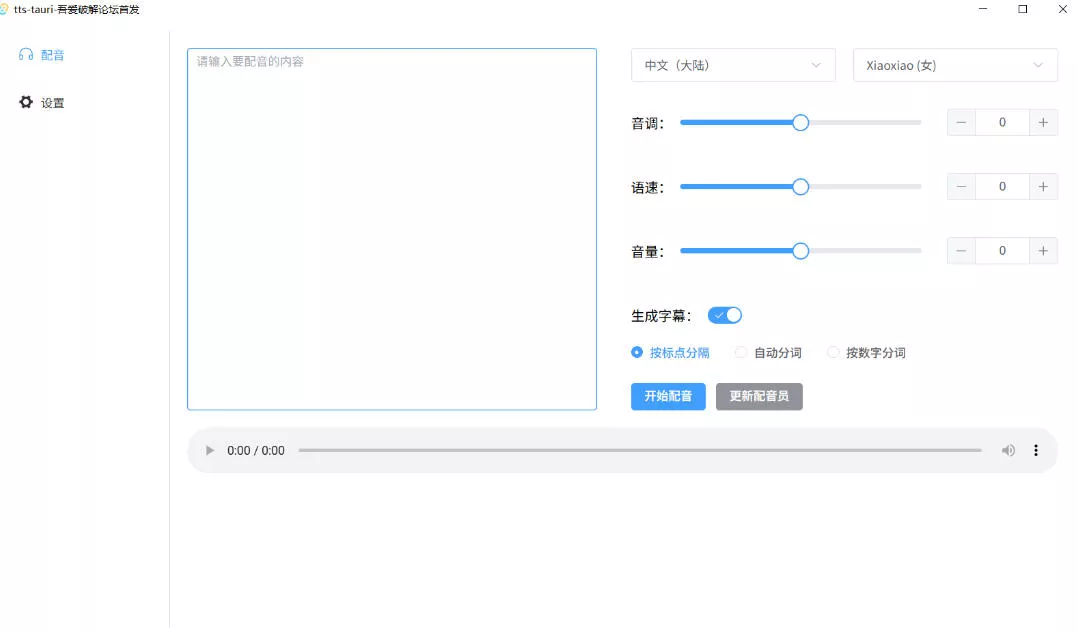1078x632 pixels.
Task: Click the 语速 speed slider handle
Action: click(x=800, y=187)
